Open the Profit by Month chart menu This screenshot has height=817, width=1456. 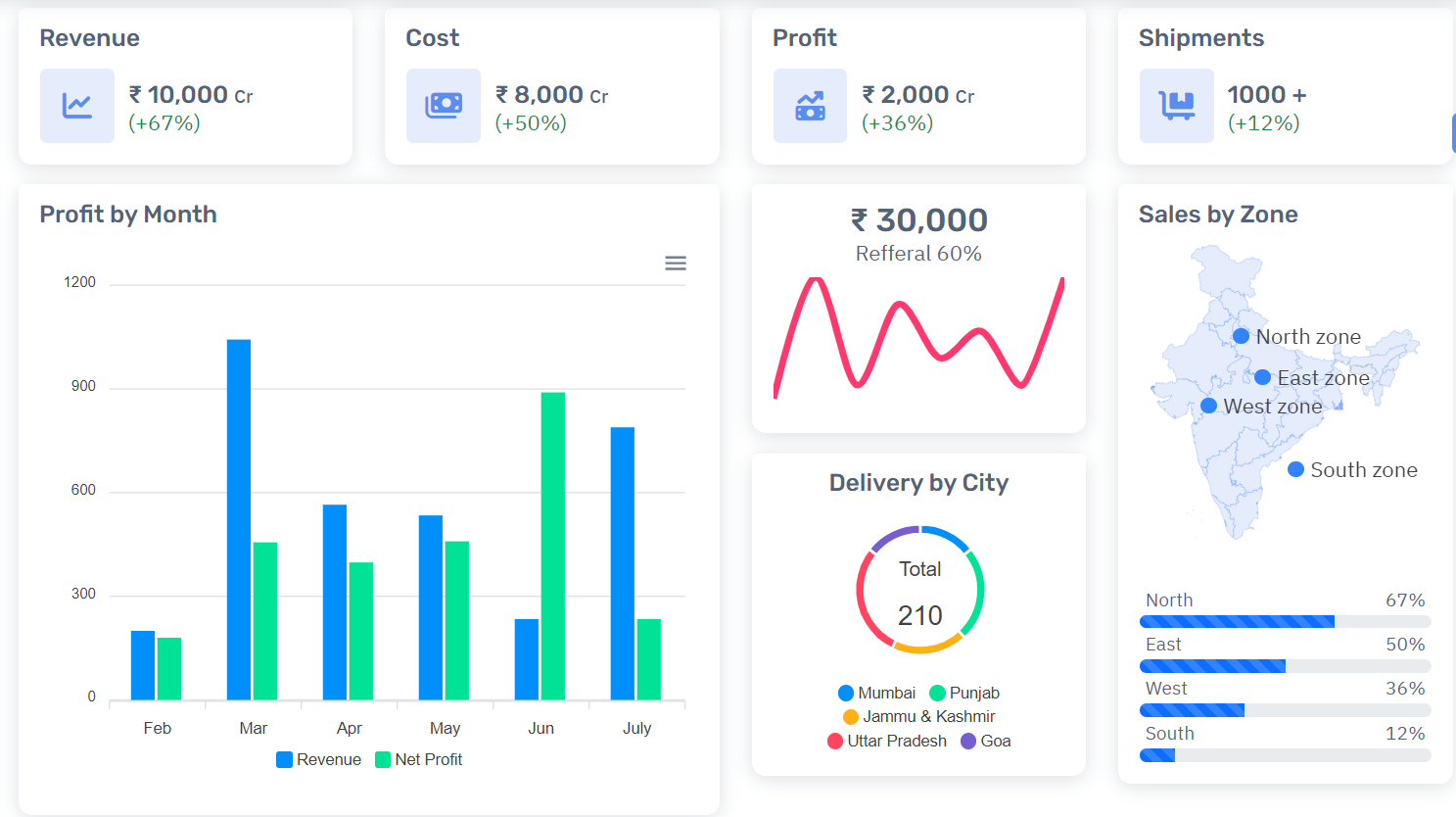tap(675, 263)
